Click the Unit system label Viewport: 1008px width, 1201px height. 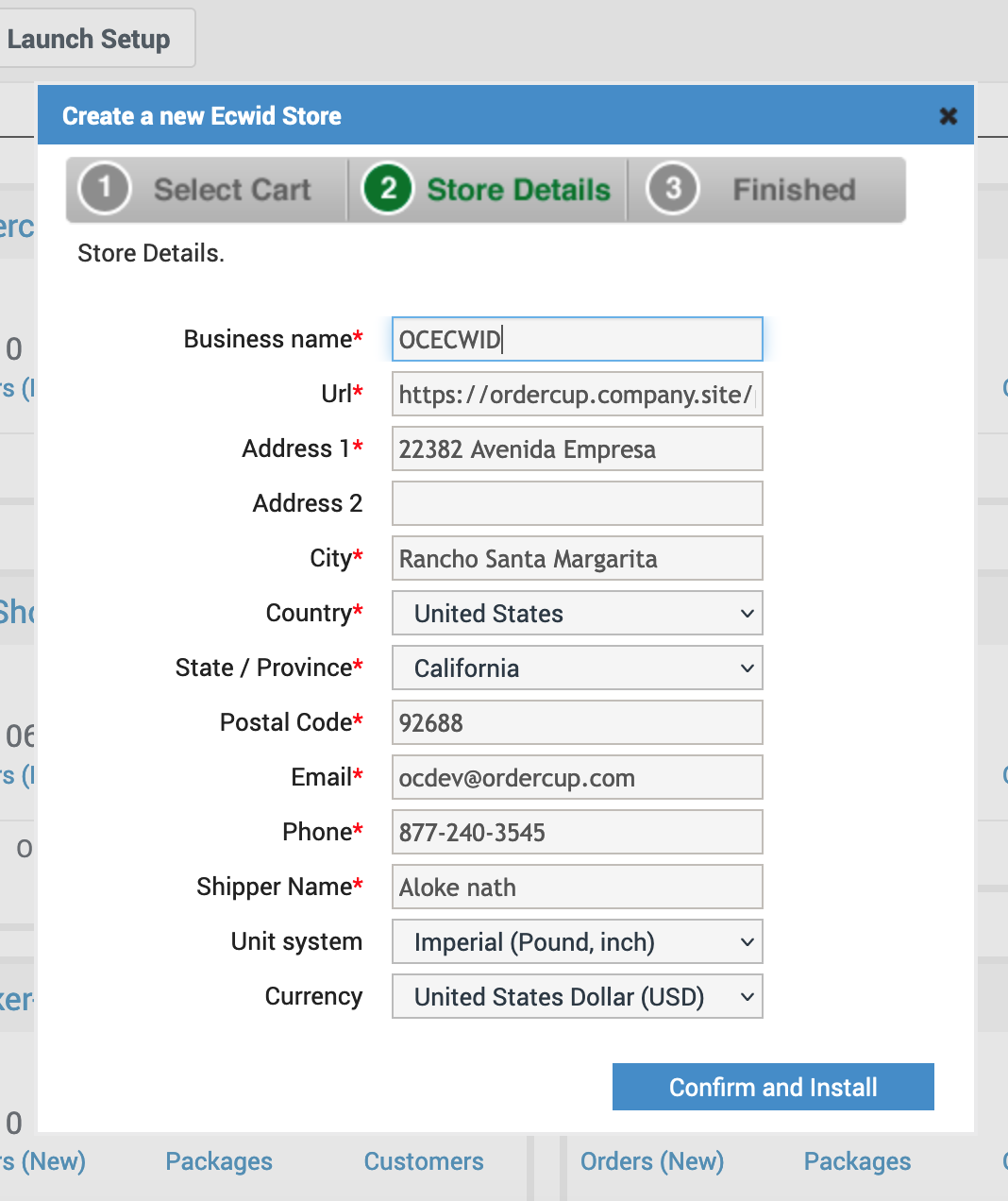tap(296, 941)
